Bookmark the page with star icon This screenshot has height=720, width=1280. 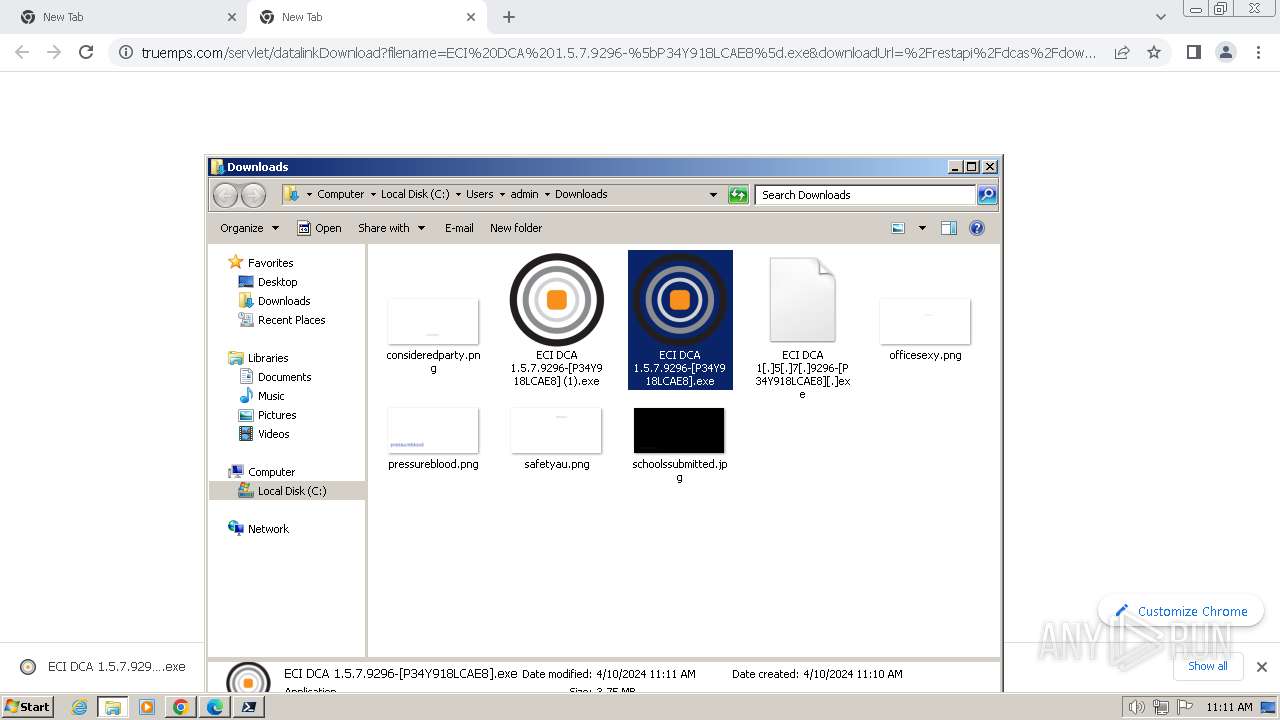[1154, 52]
